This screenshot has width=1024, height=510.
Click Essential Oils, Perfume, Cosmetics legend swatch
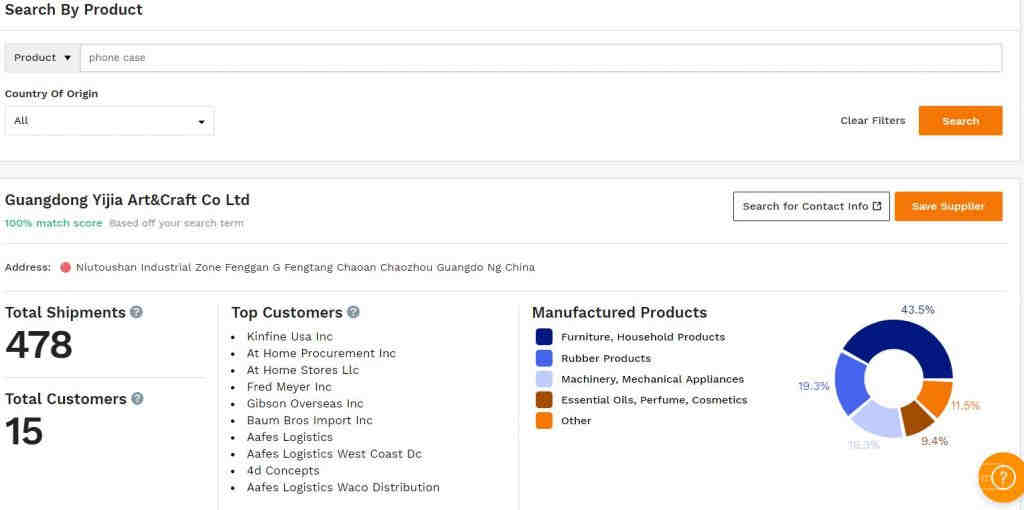(x=544, y=400)
